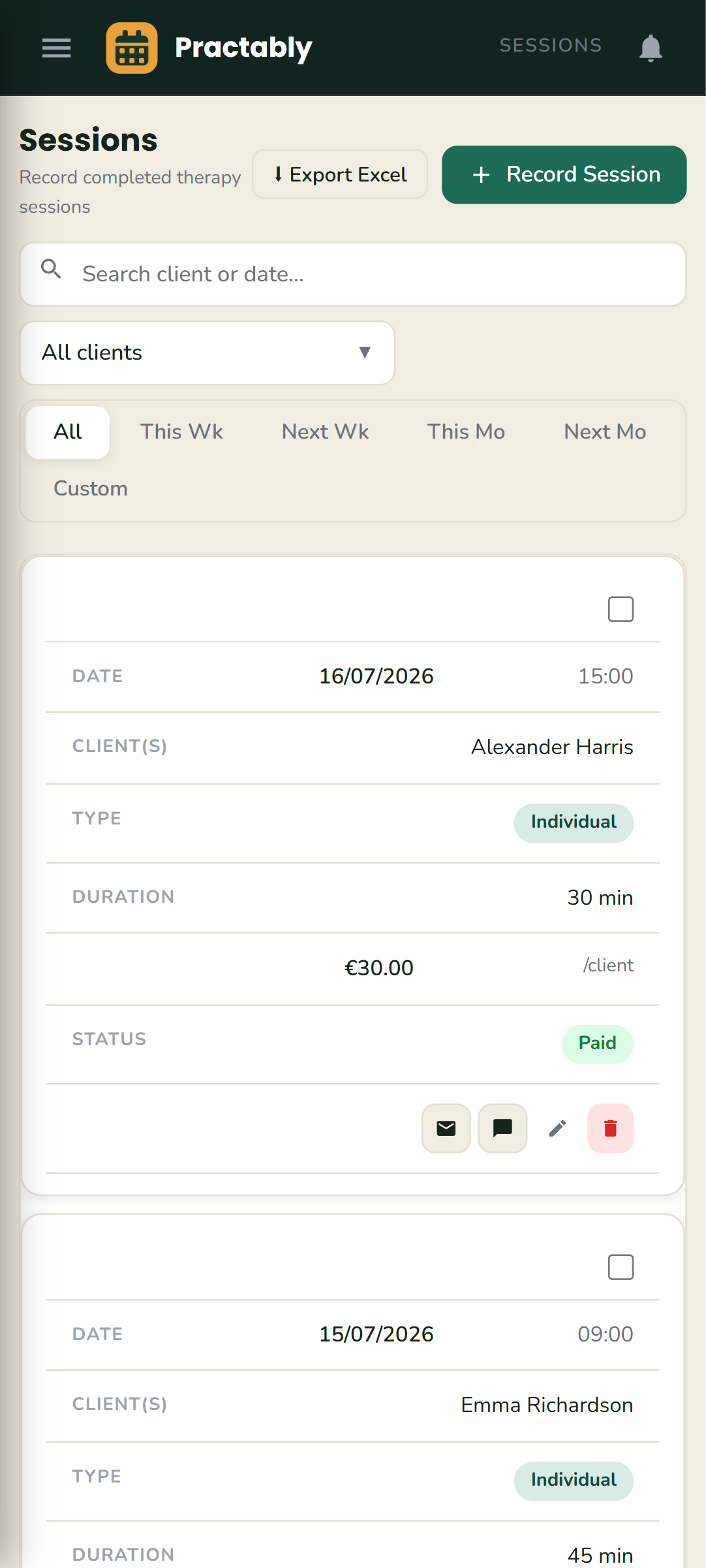
Task: Focus the Search client or date field
Action: 353,274
